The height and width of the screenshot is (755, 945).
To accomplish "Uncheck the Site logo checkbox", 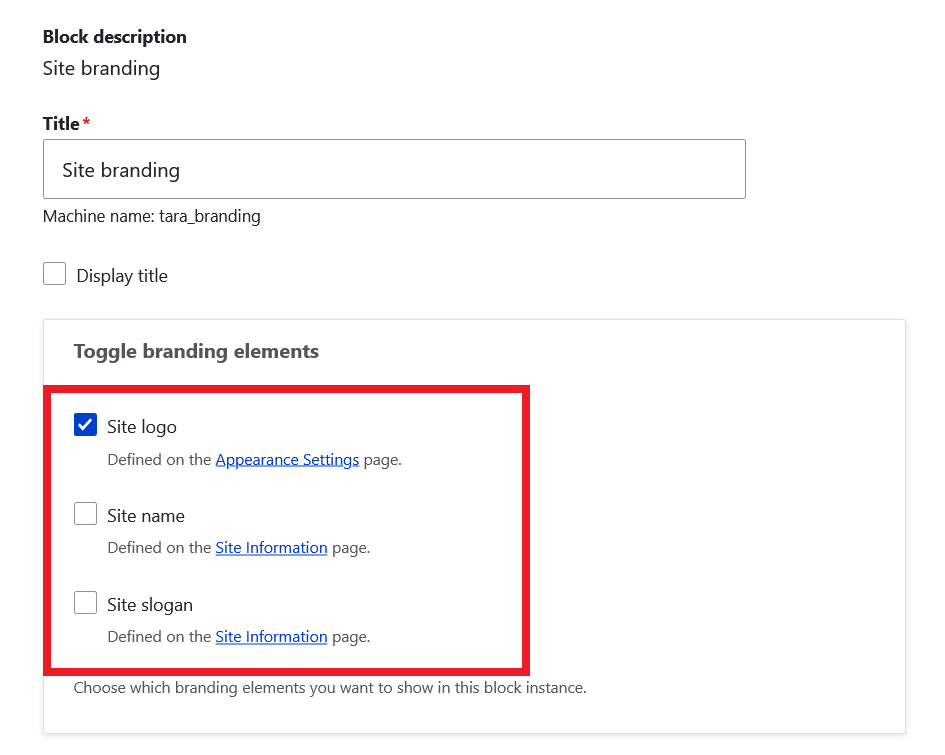I will pyautogui.click(x=85, y=426).
